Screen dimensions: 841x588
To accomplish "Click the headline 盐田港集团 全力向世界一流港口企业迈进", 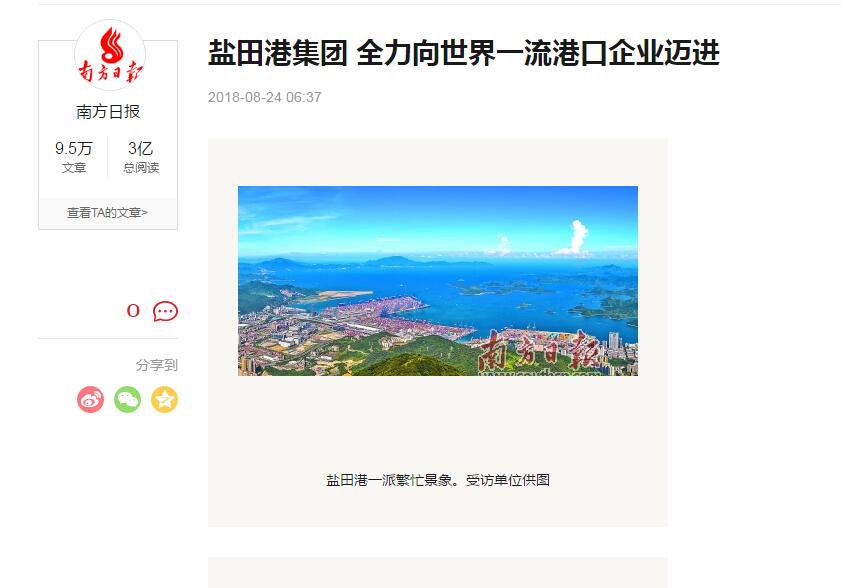I will point(463,53).
